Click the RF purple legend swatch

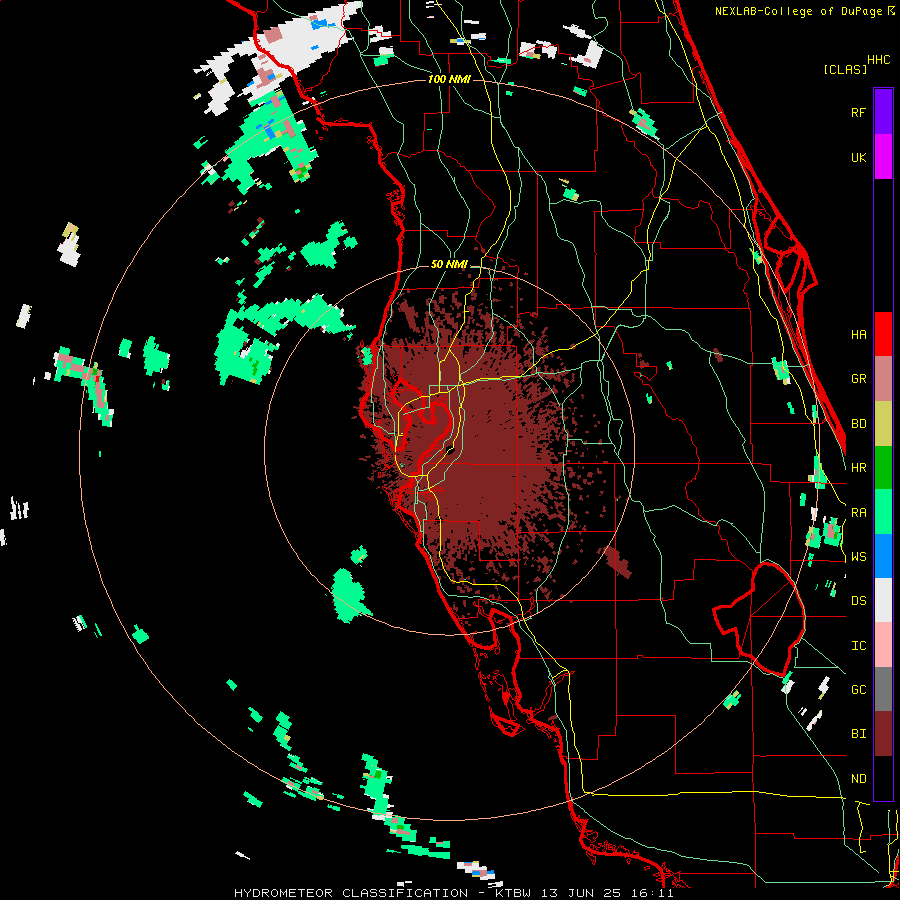(x=883, y=112)
